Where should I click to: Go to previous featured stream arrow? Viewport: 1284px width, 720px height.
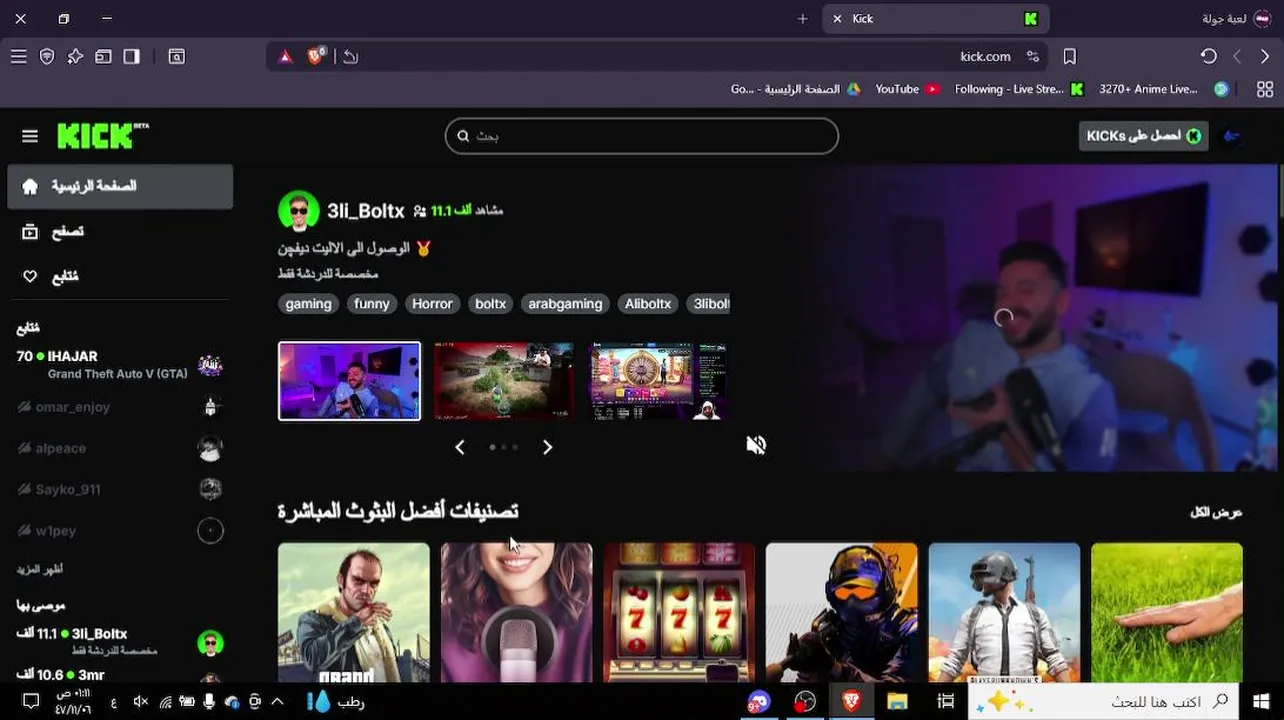click(x=460, y=447)
